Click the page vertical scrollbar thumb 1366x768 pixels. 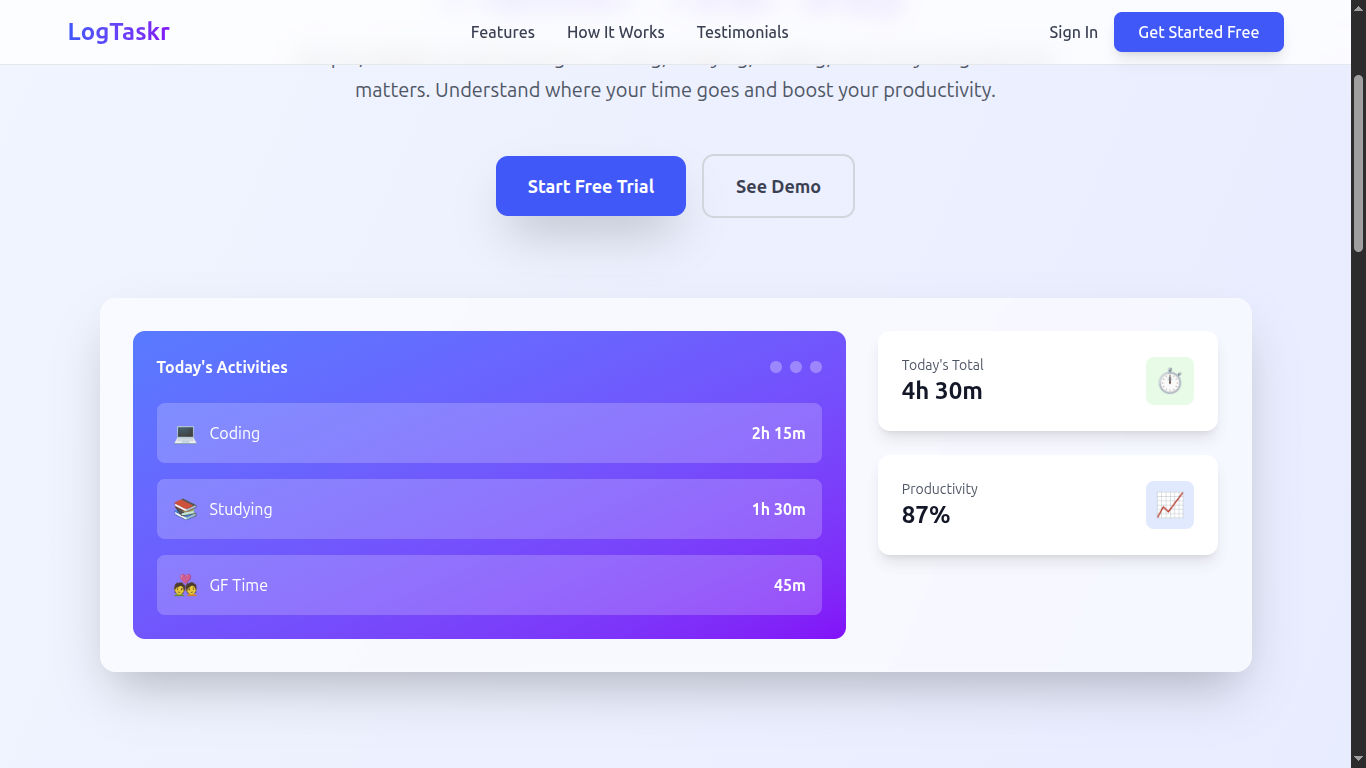[1358, 163]
